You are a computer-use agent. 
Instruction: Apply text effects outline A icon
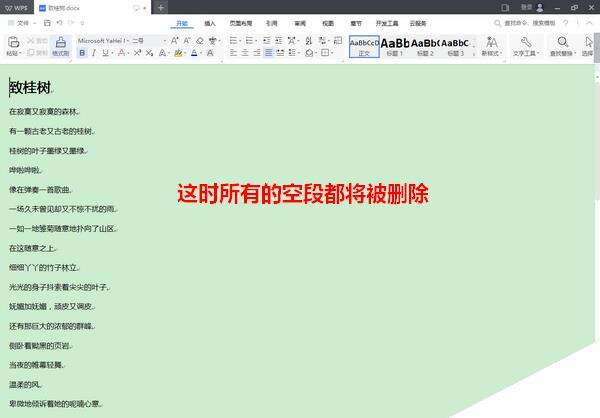[x=162, y=53]
